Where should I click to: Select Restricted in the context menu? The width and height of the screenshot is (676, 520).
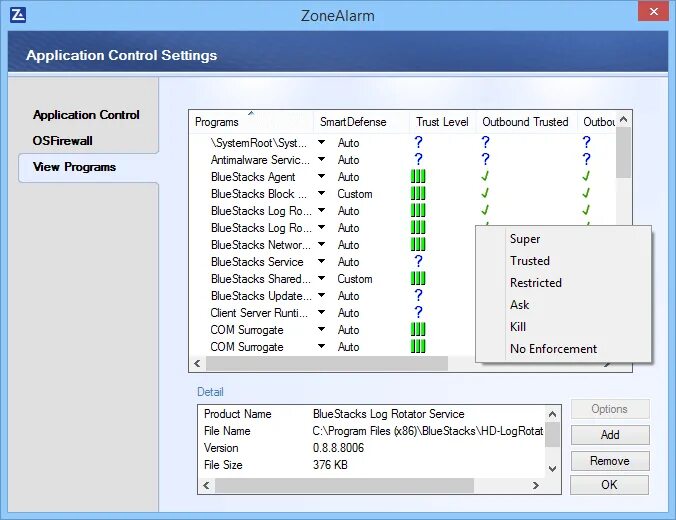coord(563,283)
